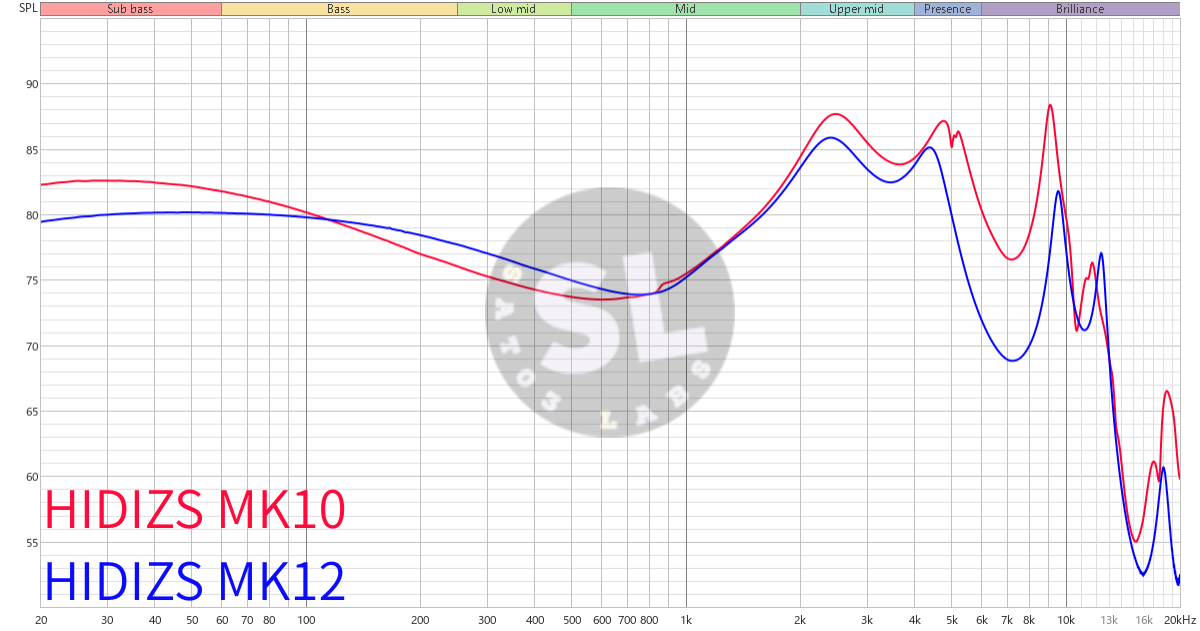The width and height of the screenshot is (1200, 631).
Task: Click the Sato3 Labs watermark logo
Action: (610, 311)
